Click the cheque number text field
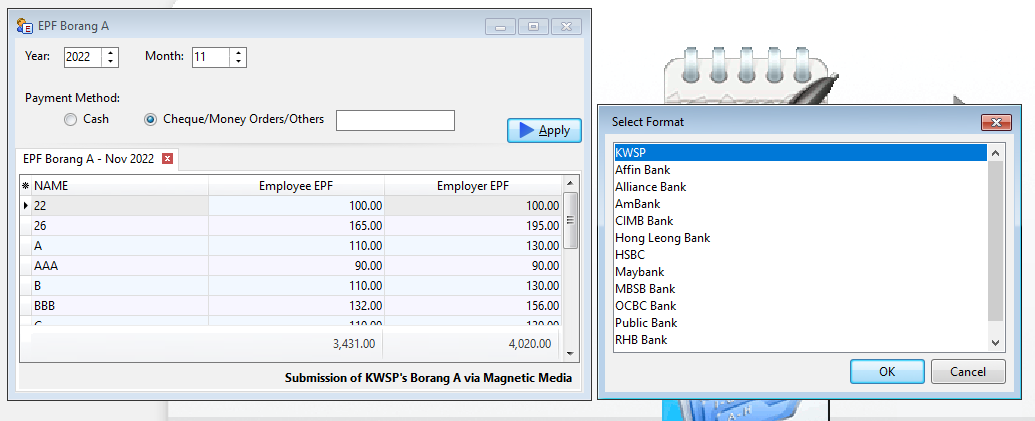Image resolution: width=1035 pixels, height=421 pixels. point(395,121)
